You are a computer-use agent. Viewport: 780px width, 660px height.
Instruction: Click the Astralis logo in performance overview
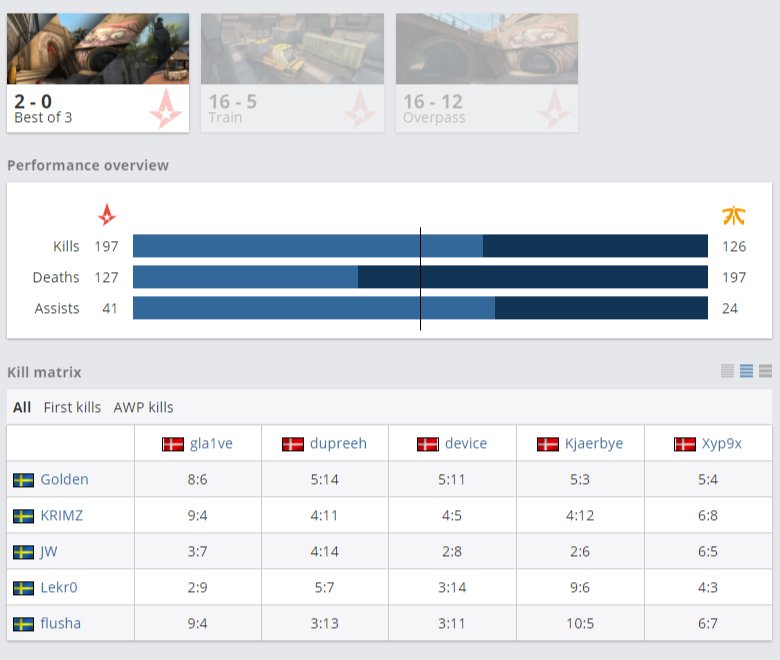[106, 214]
